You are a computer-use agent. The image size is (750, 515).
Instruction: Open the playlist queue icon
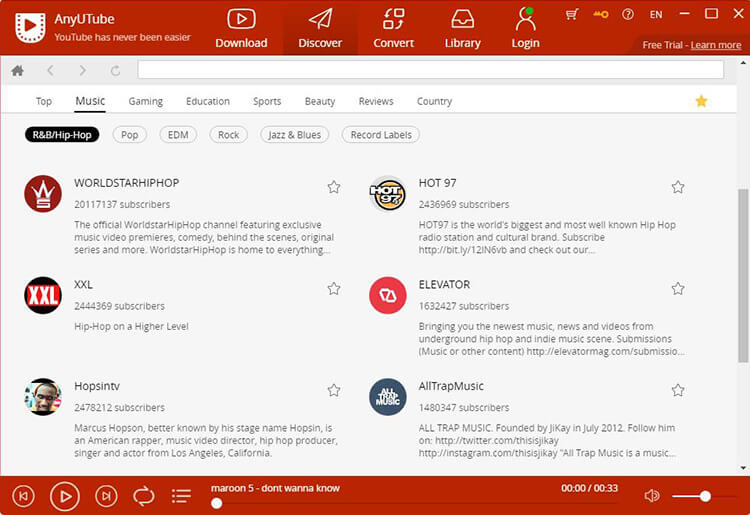click(x=181, y=496)
